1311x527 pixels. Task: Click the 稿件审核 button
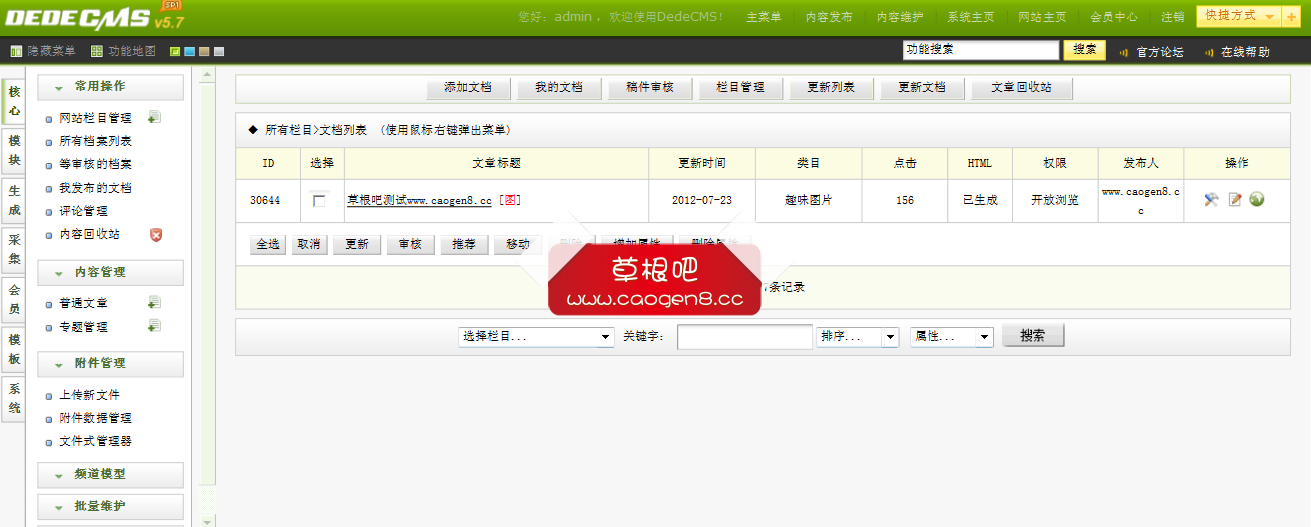[x=649, y=88]
